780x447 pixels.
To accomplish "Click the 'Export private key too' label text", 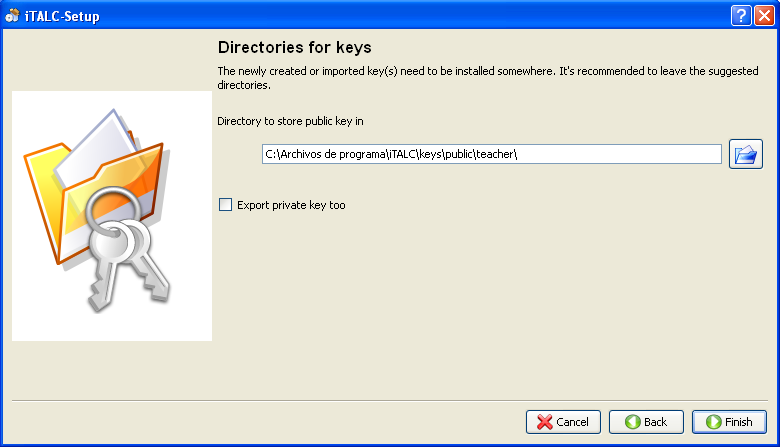I will tap(291, 205).
